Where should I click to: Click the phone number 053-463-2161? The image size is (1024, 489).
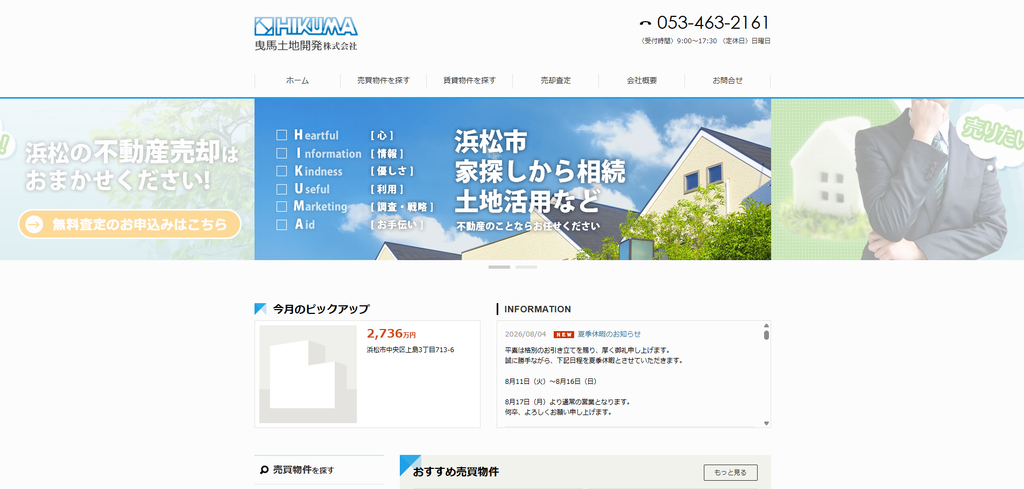[713, 23]
